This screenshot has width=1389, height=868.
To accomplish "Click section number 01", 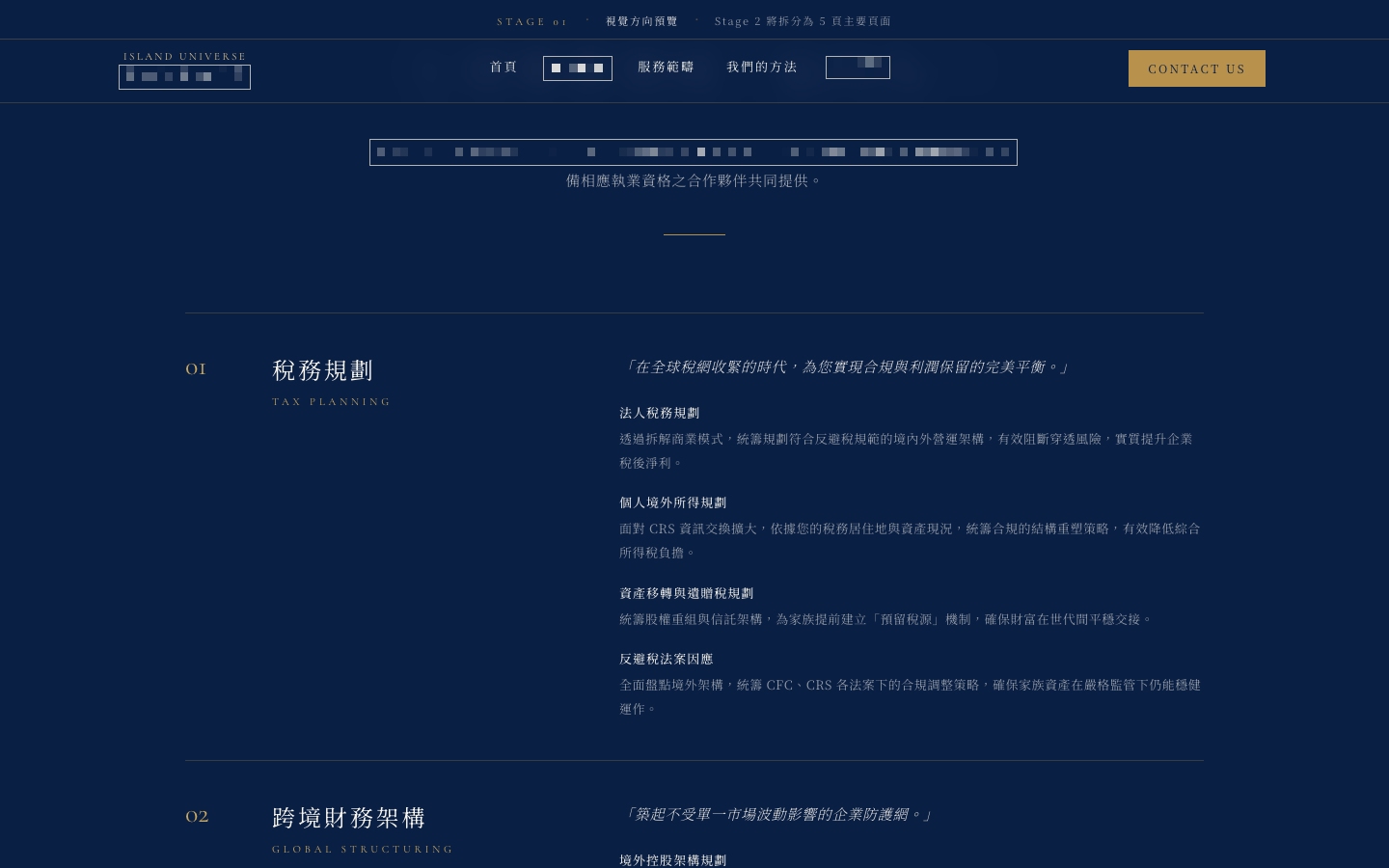I will point(196,368).
